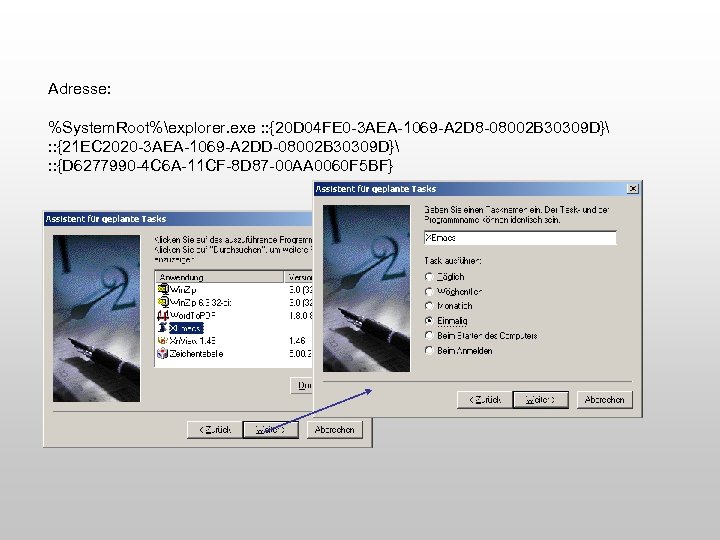Image resolution: width=720 pixels, height=540 pixels.
Task: Click the version value 1.46 in the XnView row
Action: (x=297, y=341)
